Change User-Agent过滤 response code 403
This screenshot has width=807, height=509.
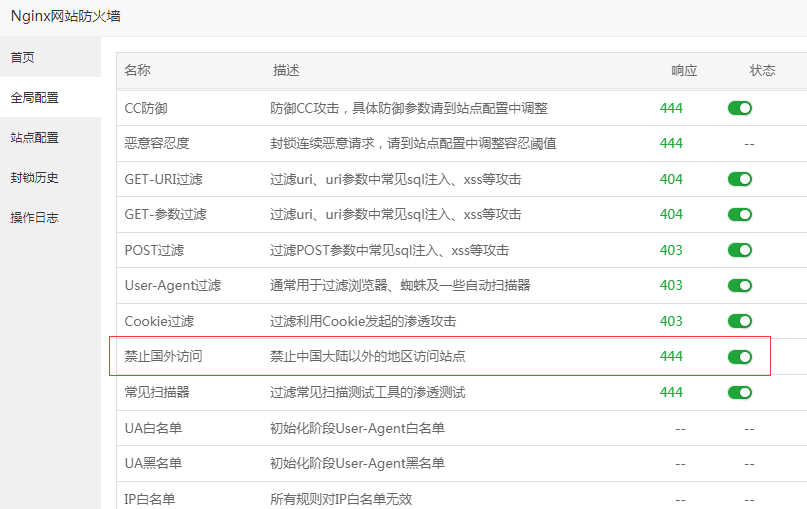(671, 285)
